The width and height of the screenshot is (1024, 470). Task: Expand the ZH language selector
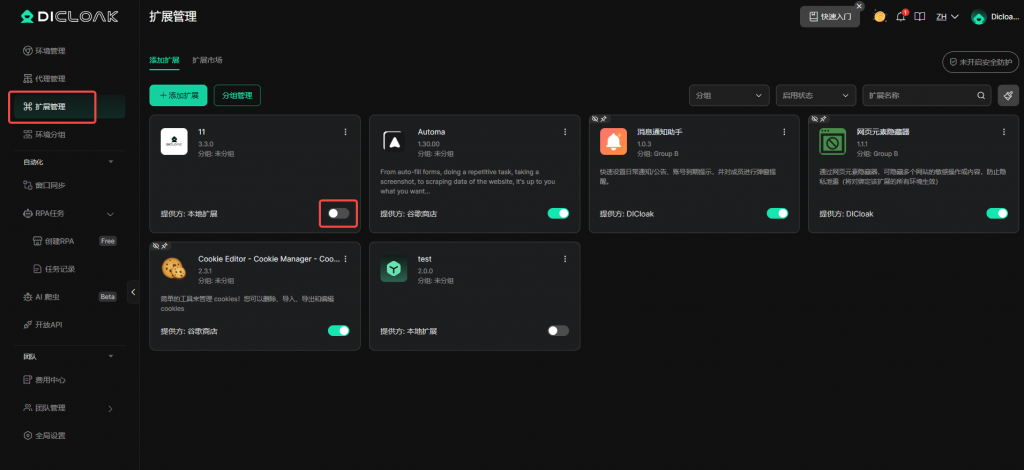tap(946, 17)
